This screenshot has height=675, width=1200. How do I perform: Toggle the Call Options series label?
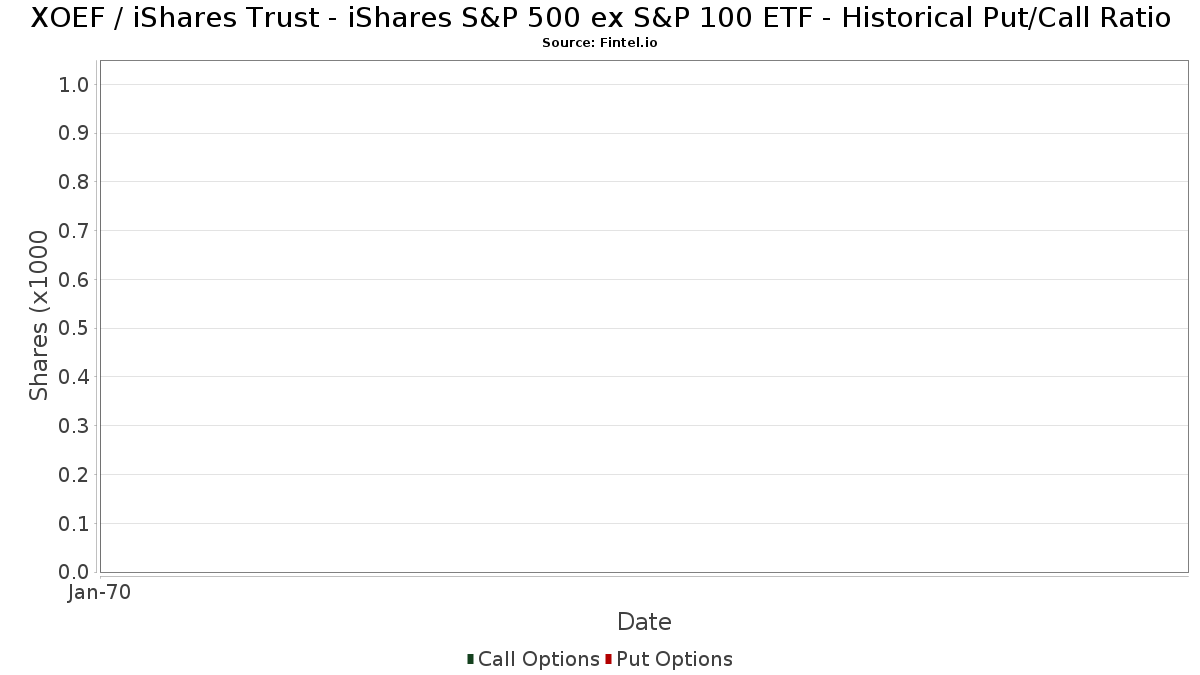[x=538, y=659]
